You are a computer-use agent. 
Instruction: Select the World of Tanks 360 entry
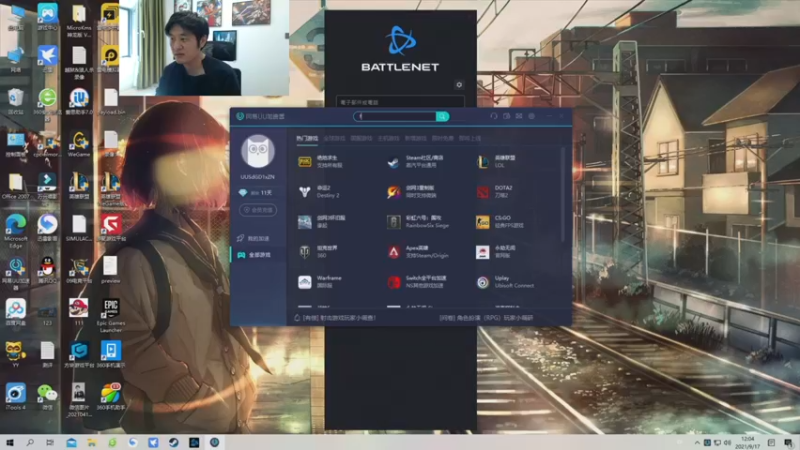pyautogui.click(x=318, y=252)
